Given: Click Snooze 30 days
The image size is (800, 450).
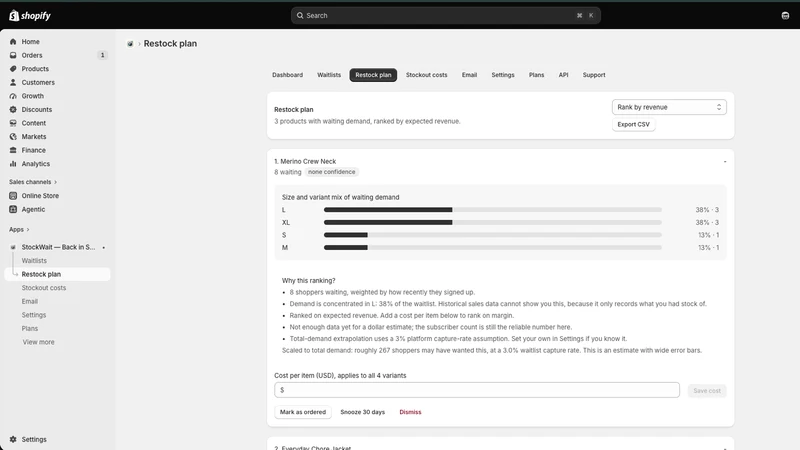Looking at the screenshot, I should pyautogui.click(x=362, y=412).
